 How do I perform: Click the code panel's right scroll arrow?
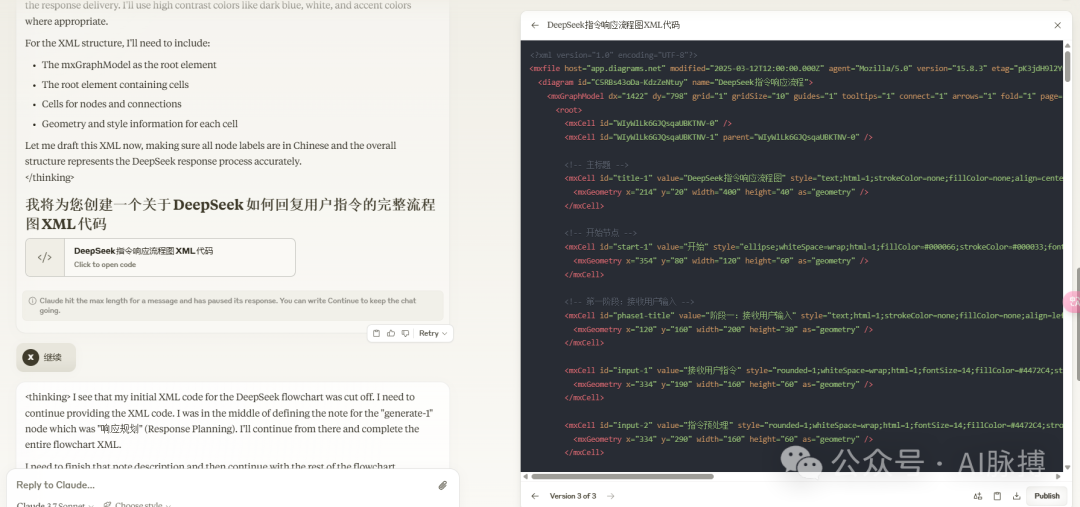(x=1059, y=476)
